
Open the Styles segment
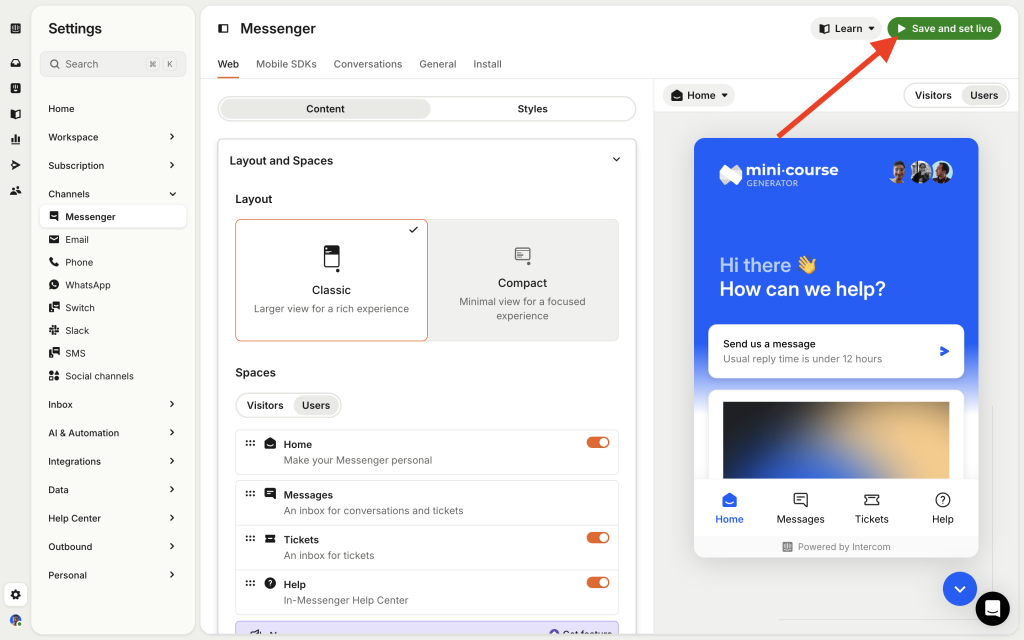coord(532,109)
